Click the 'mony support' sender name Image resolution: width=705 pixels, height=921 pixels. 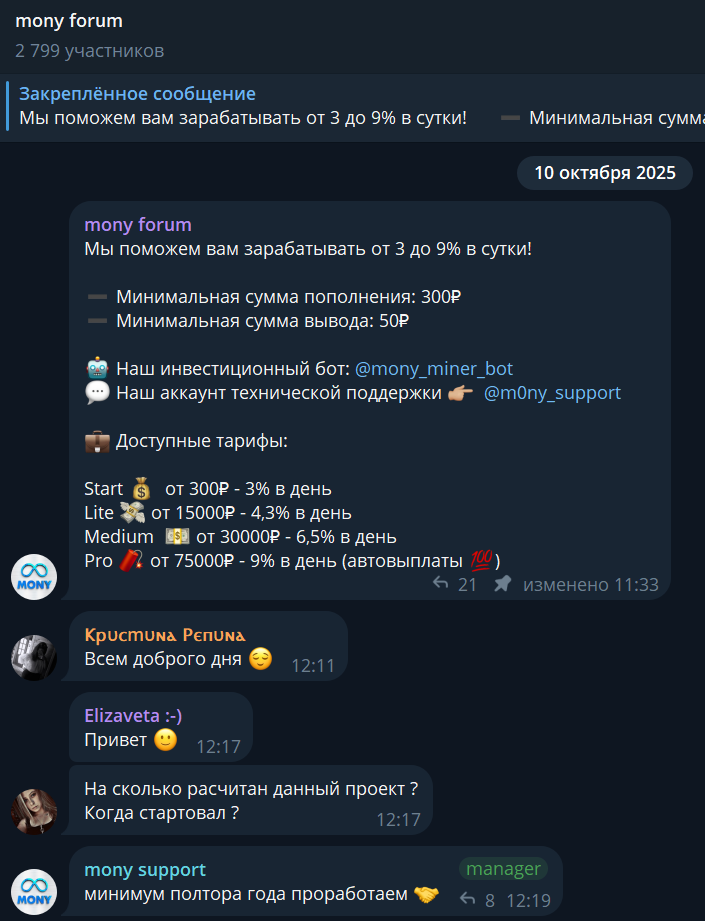[145, 870]
